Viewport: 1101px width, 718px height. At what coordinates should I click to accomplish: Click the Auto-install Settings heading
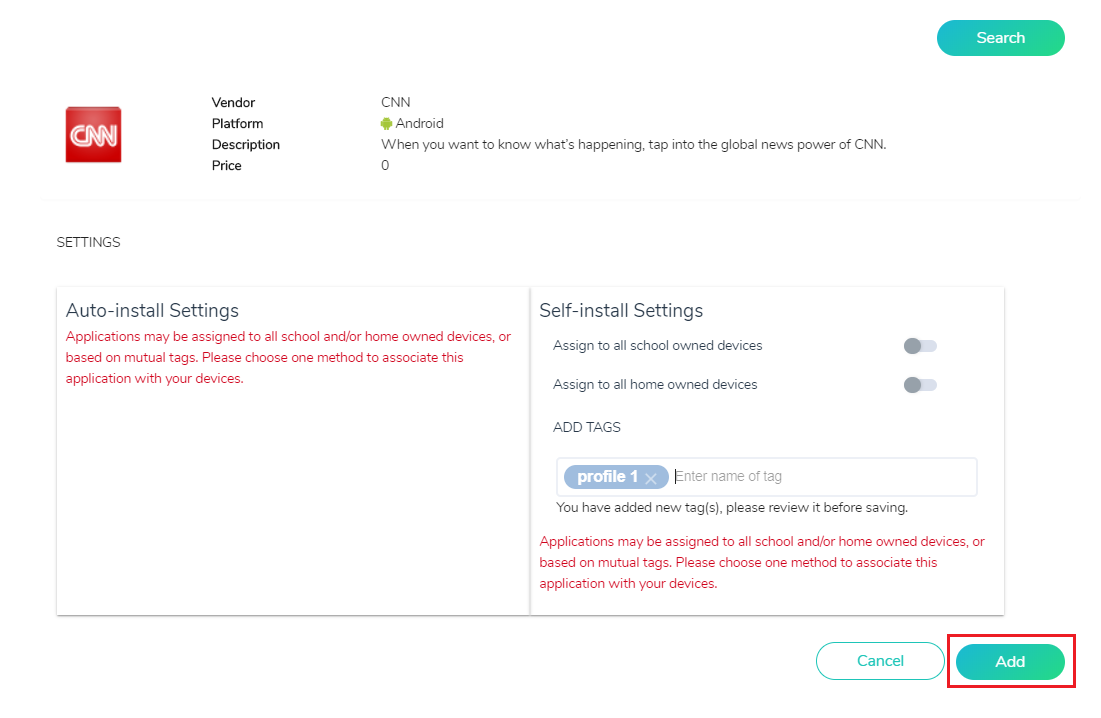152,310
